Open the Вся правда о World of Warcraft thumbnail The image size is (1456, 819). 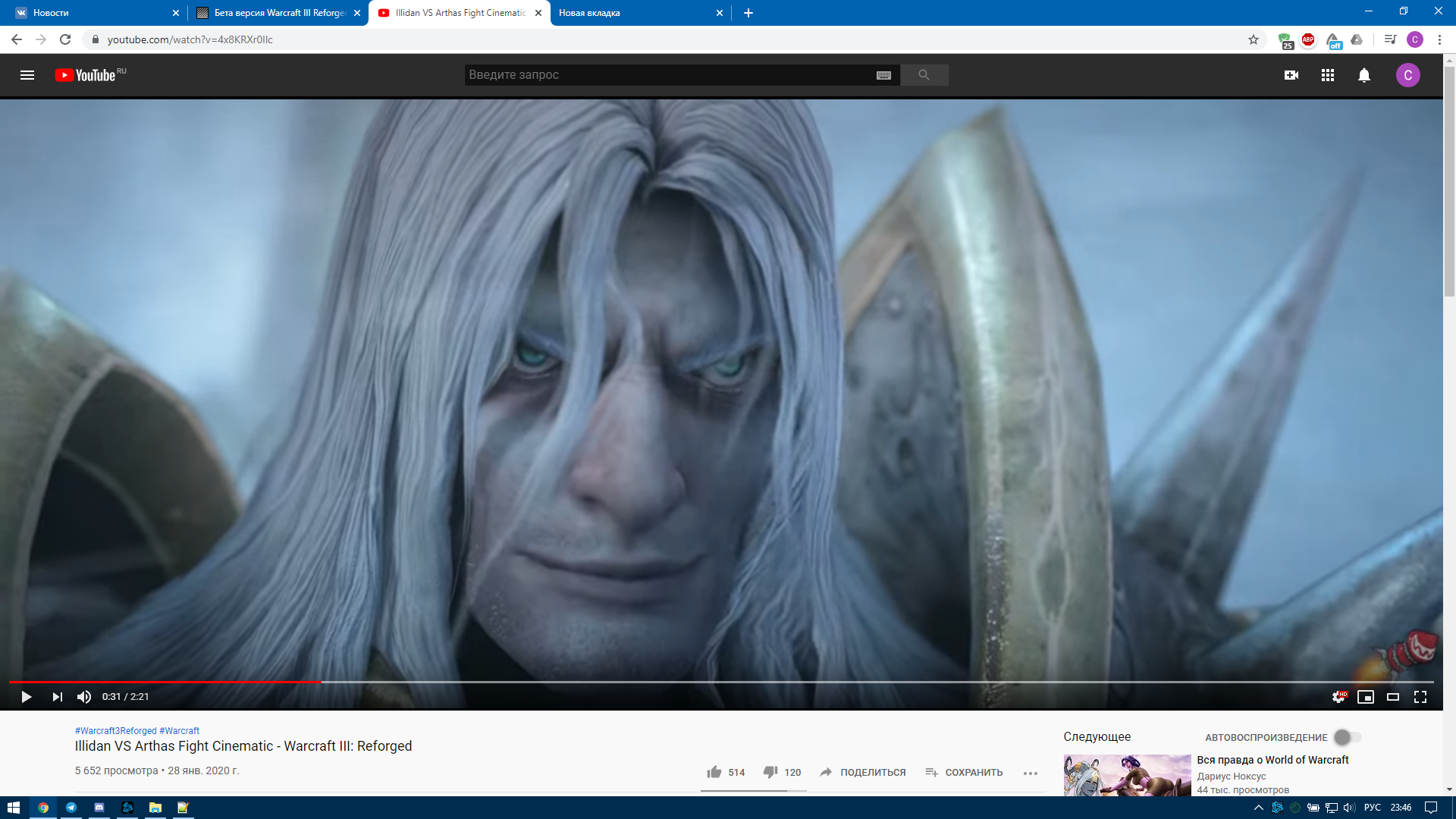1127,775
